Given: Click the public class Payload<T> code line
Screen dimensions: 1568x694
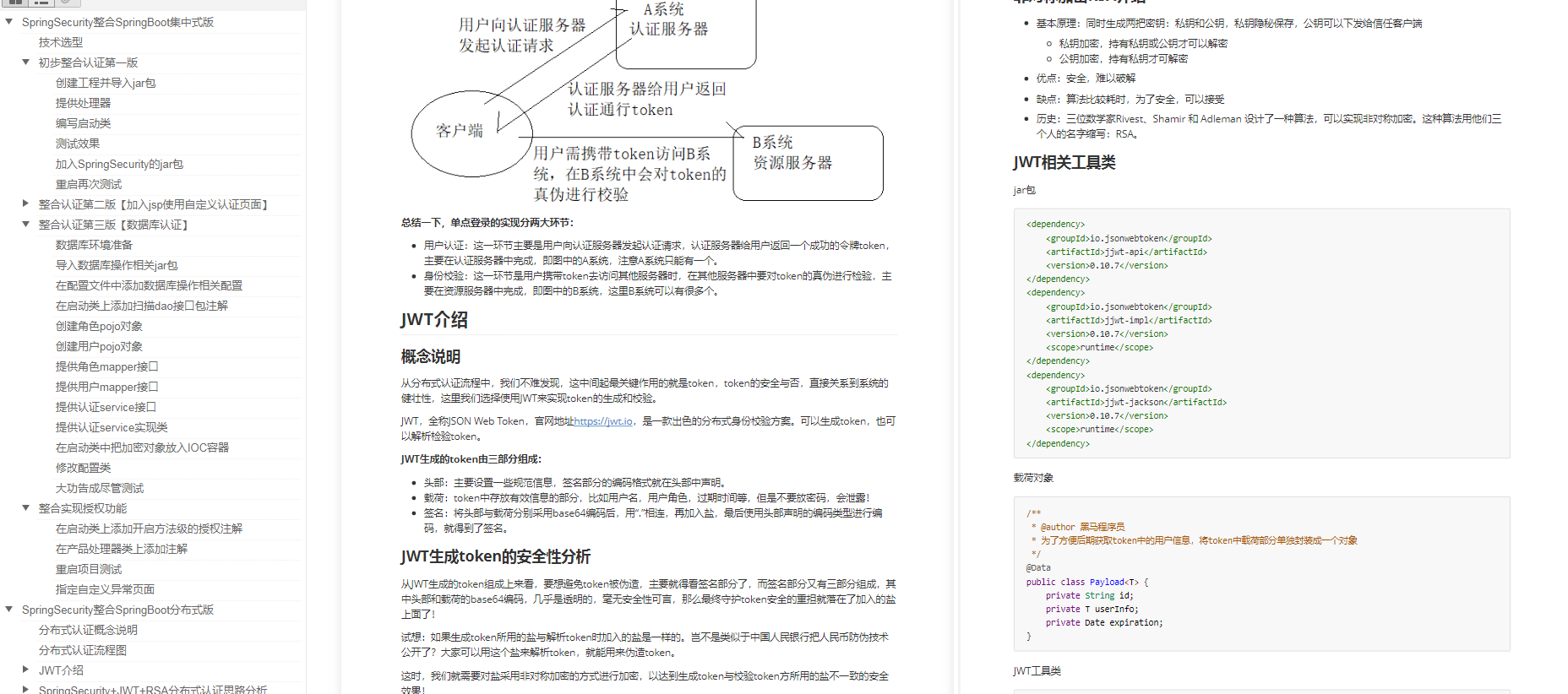Looking at the screenshot, I should coord(1087,582).
